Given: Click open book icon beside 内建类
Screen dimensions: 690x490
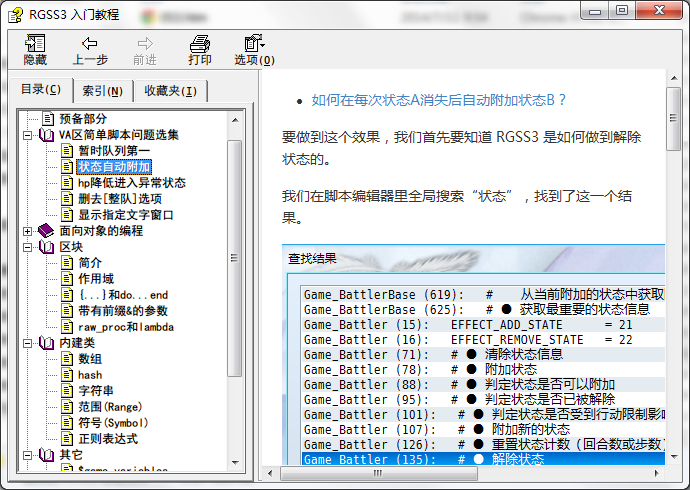Looking at the screenshot, I should click(46, 343).
